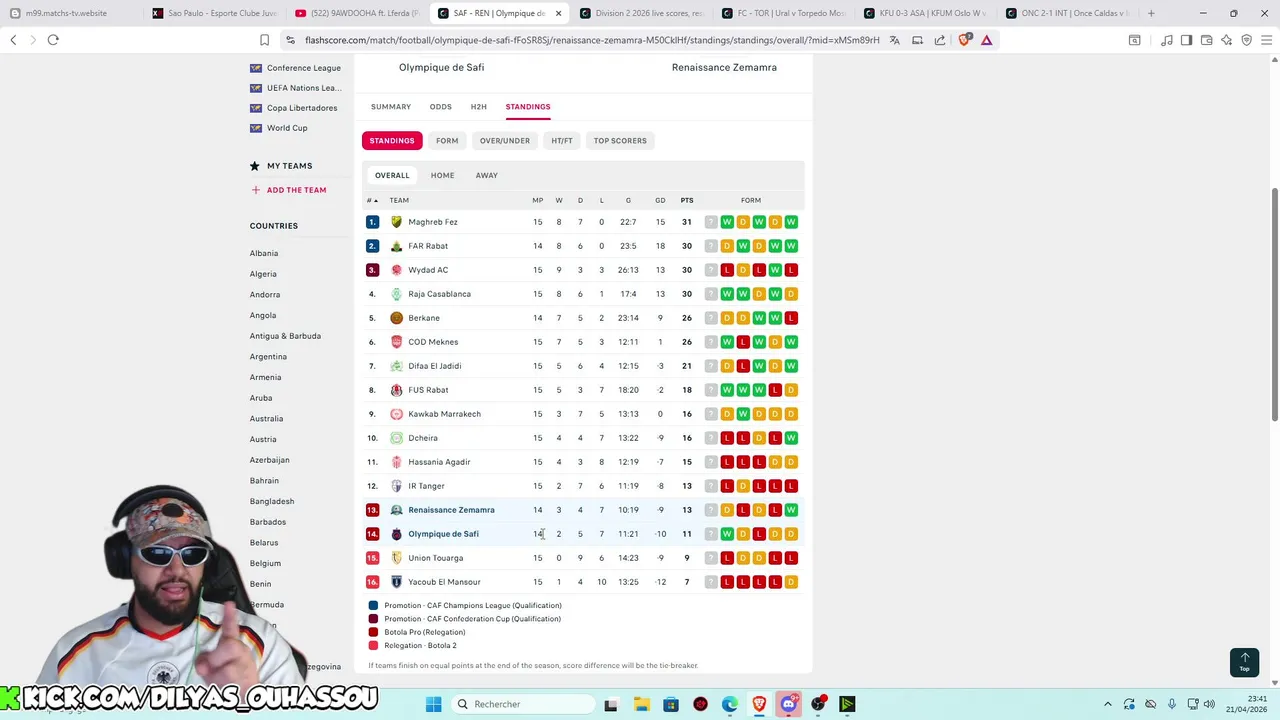Click the Brave browser taskbar icon
The height and width of the screenshot is (720, 1280).
(x=759, y=704)
